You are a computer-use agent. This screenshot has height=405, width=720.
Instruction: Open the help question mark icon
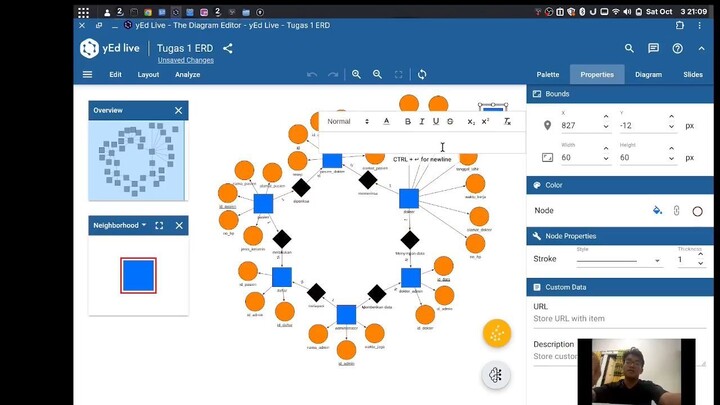[x=677, y=48]
